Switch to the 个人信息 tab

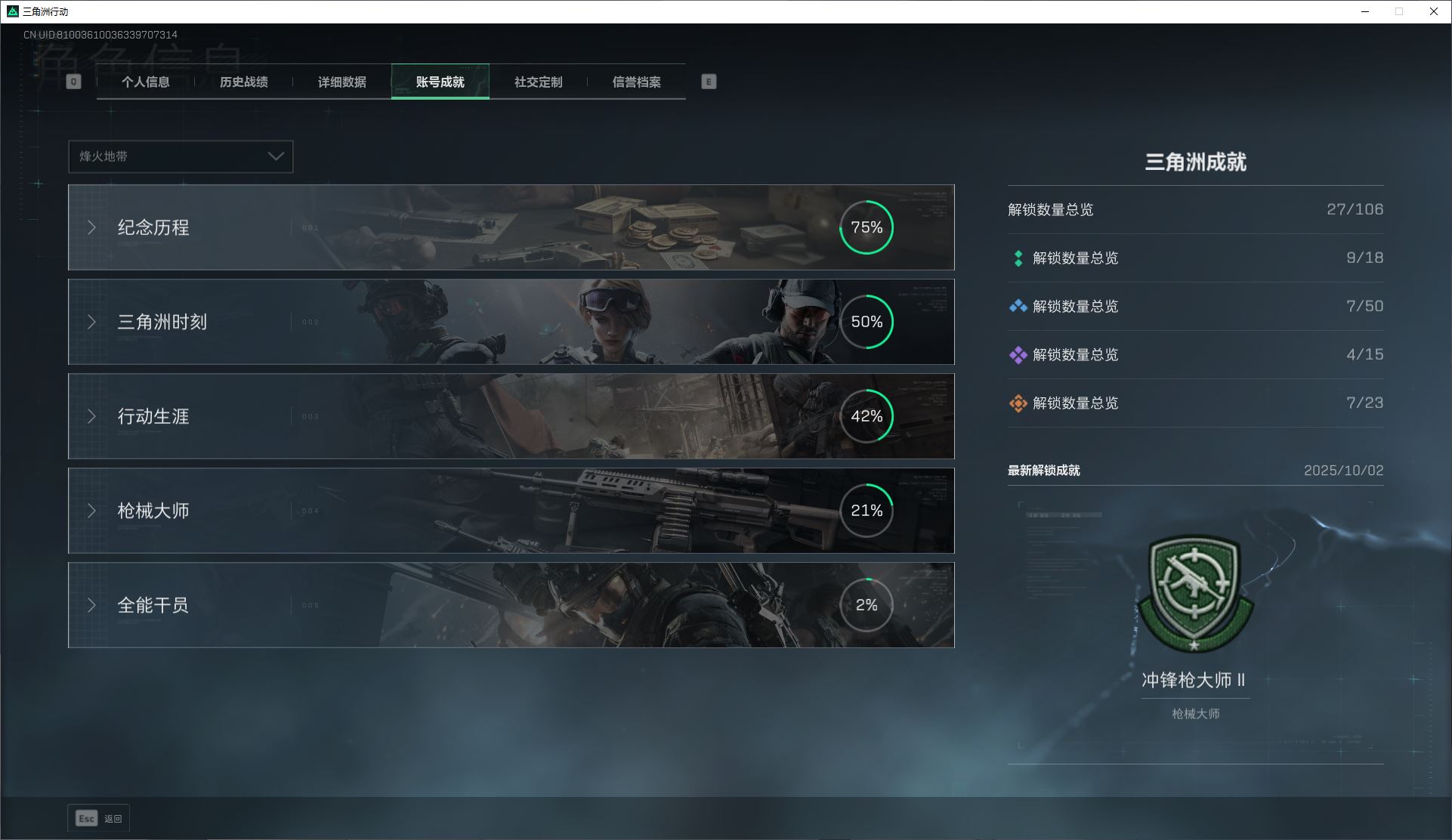pos(146,82)
